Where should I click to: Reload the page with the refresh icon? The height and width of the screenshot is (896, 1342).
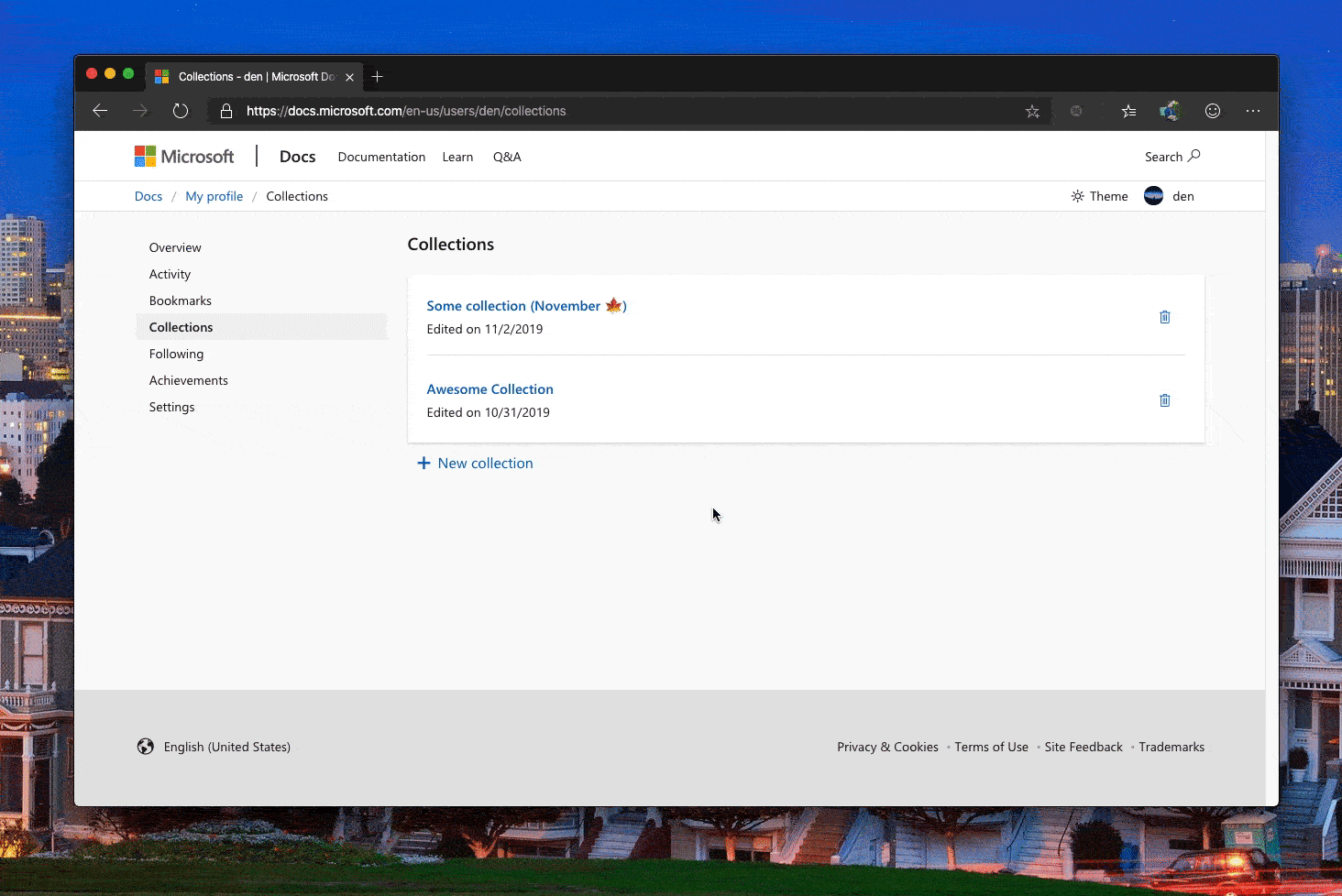pyautogui.click(x=180, y=110)
